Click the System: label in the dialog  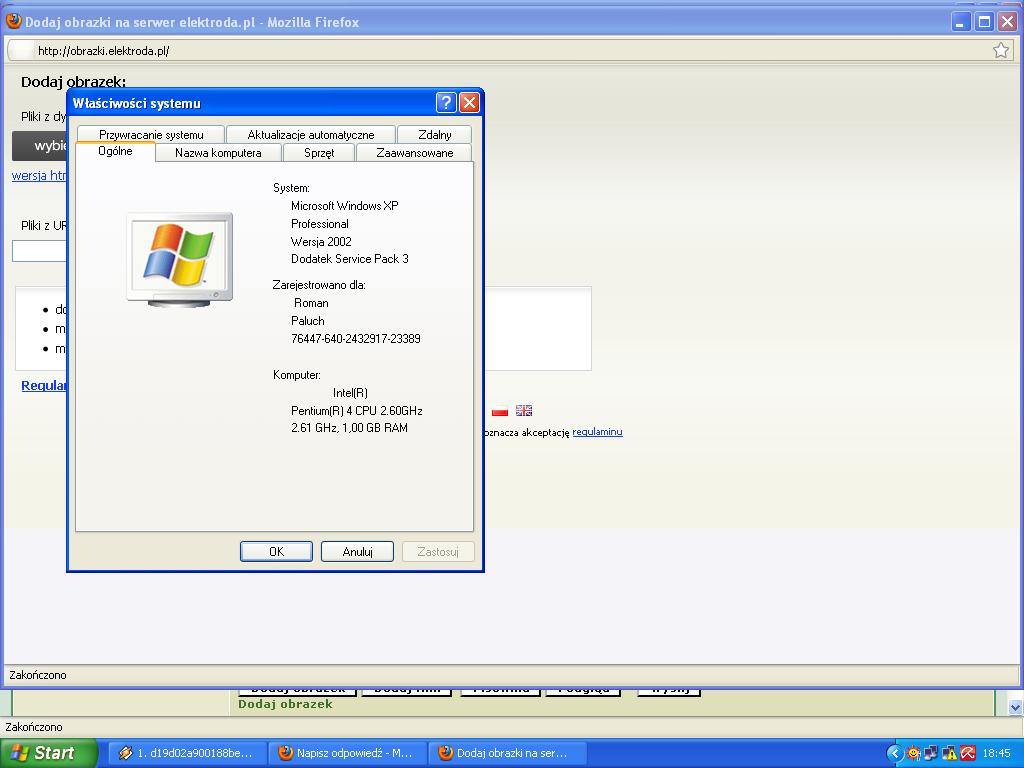click(x=291, y=187)
